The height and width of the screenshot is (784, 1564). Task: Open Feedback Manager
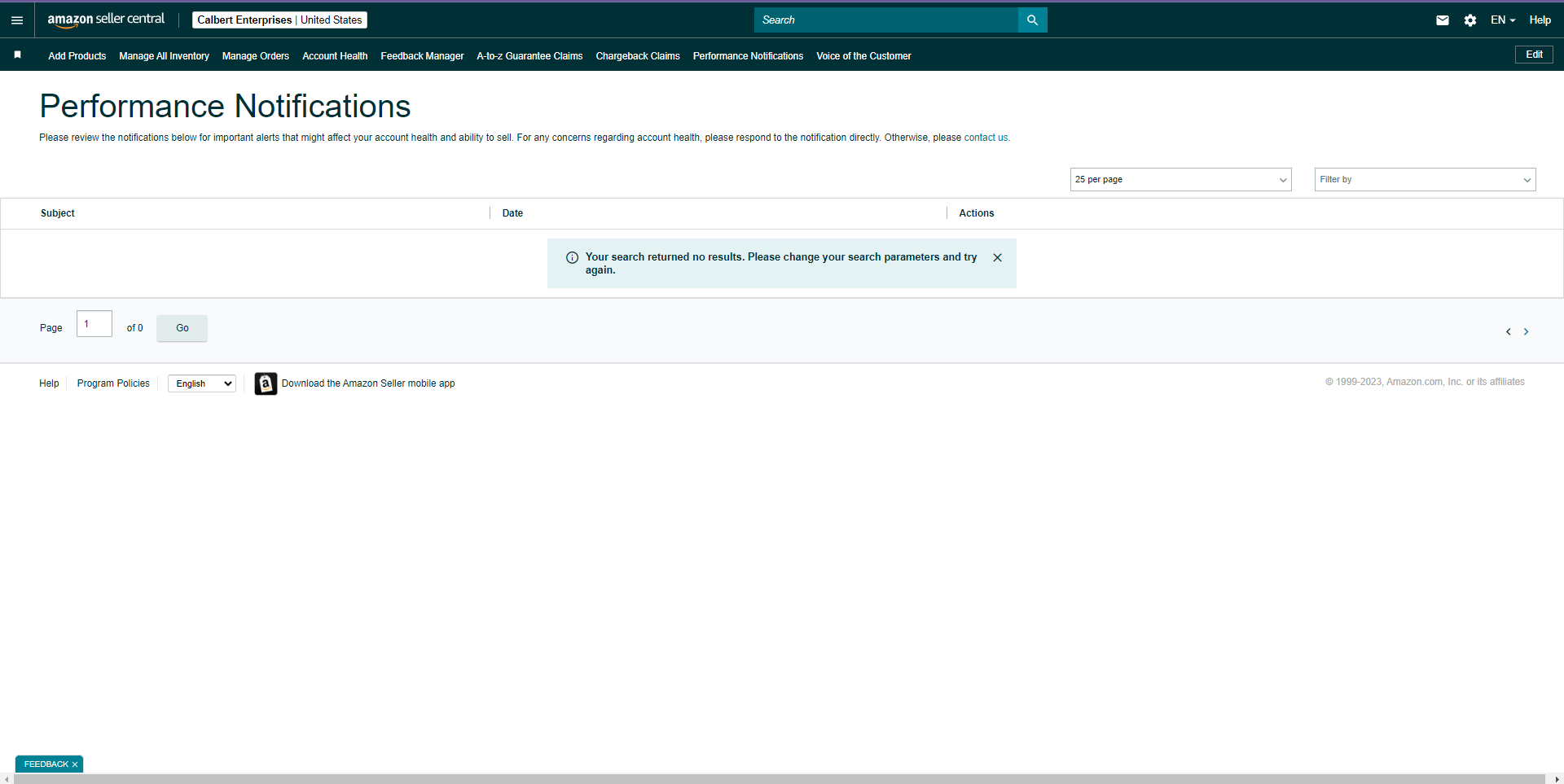click(x=422, y=56)
